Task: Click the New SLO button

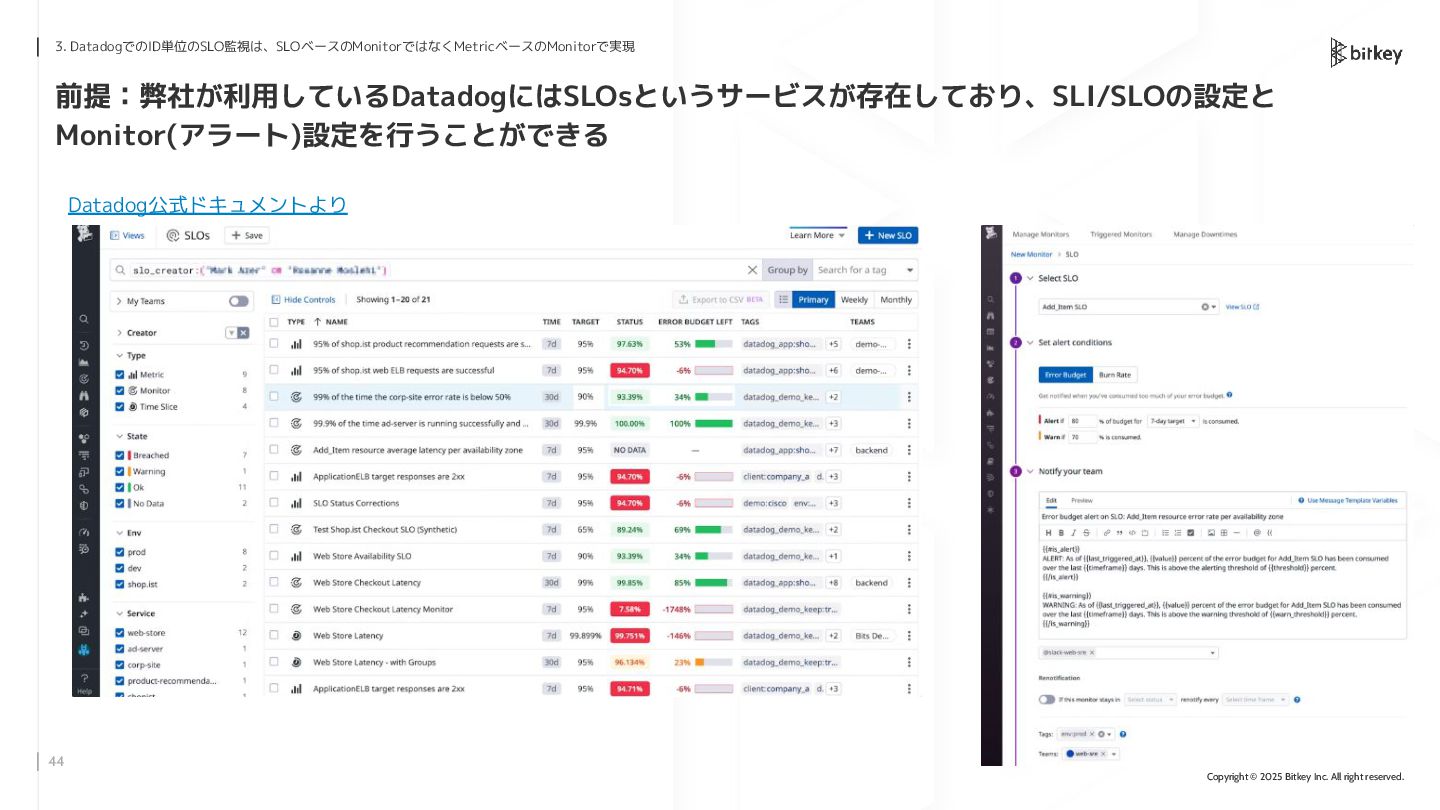Action: coord(888,235)
